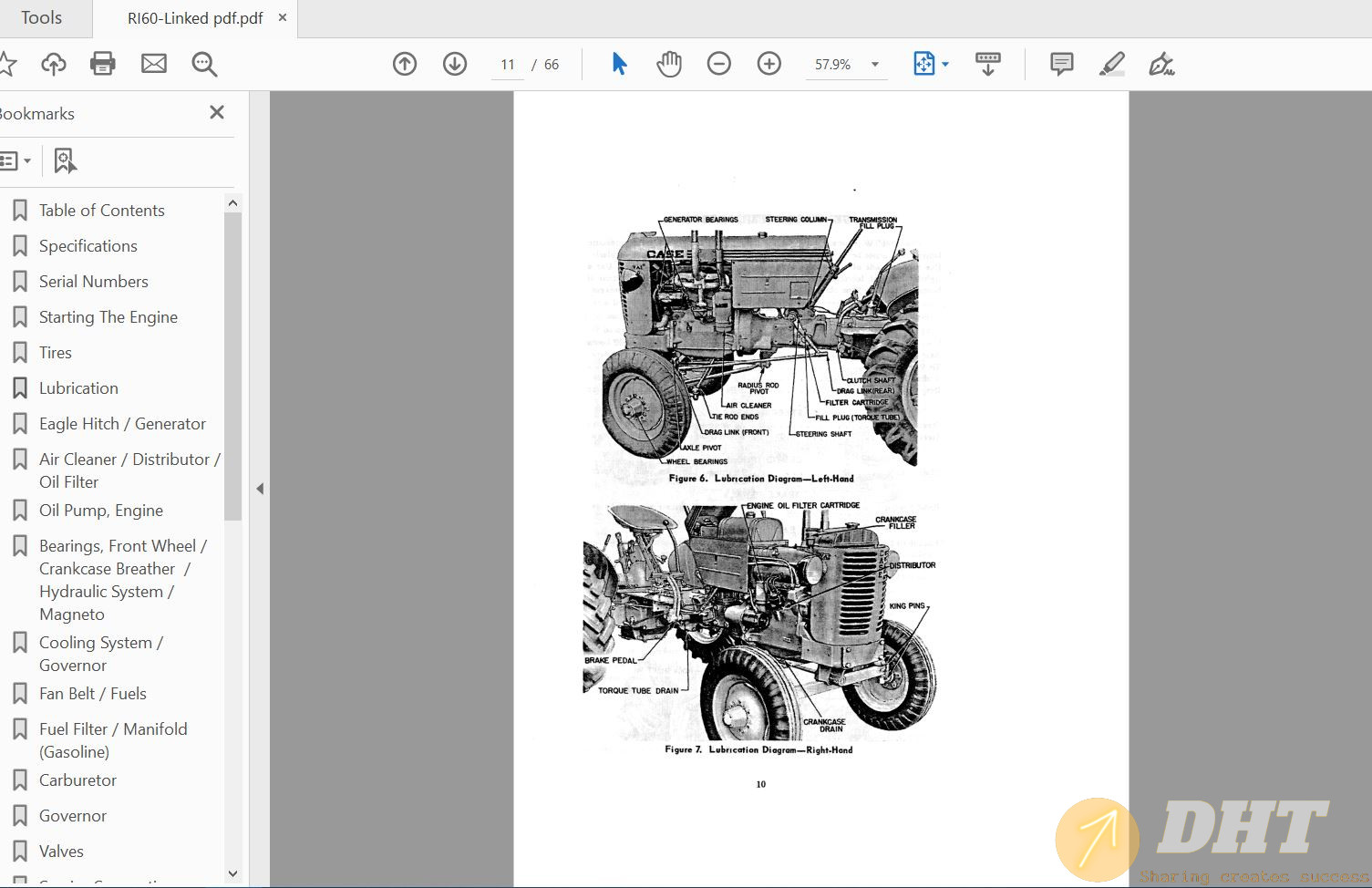
Task: Click the page number field showing 11
Action: 508,65
